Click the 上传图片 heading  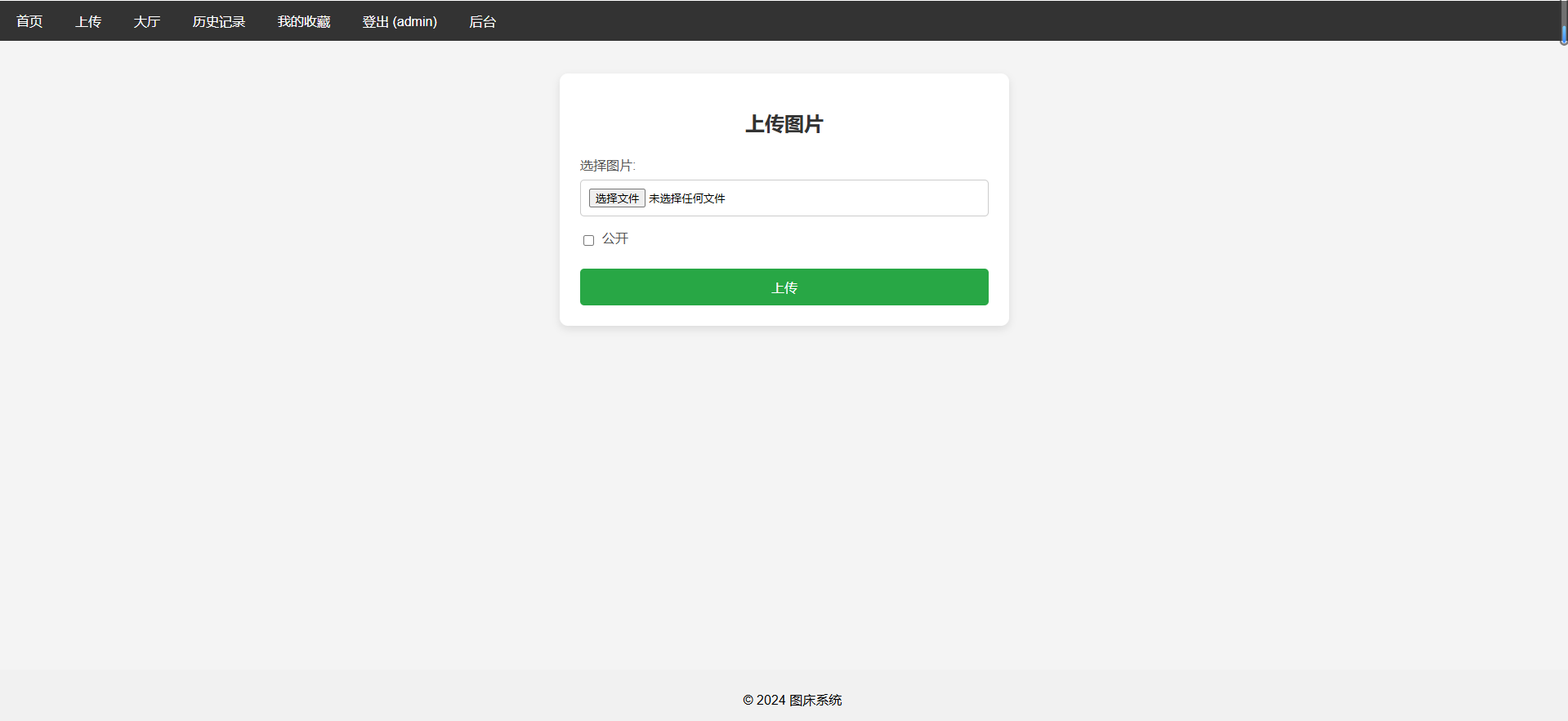784,124
